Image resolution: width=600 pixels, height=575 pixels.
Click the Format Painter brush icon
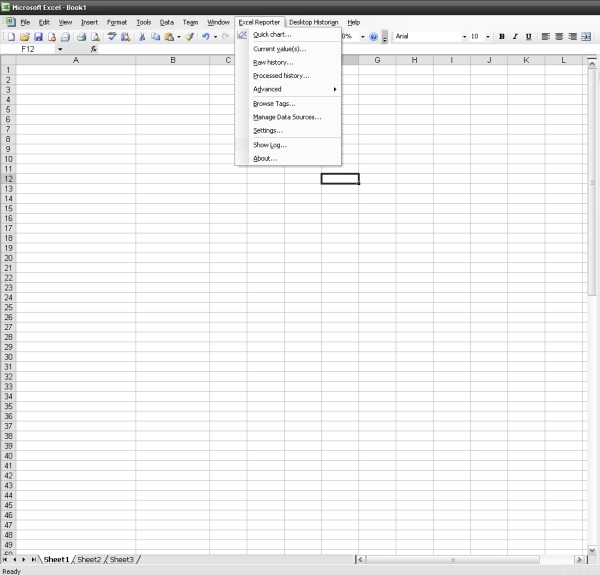tap(189, 37)
